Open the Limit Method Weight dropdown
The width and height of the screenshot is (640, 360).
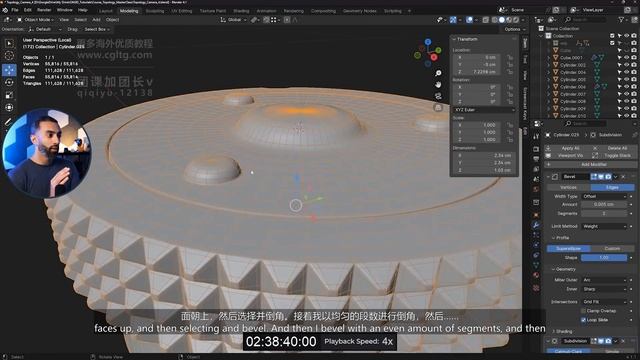[x=604, y=226]
